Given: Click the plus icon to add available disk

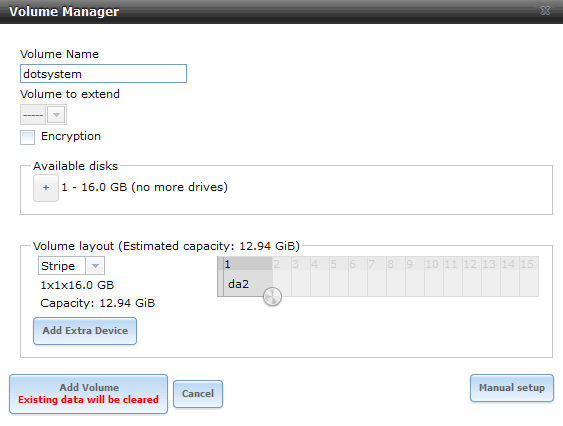Looking at the screenshot, I should point(46,187).
